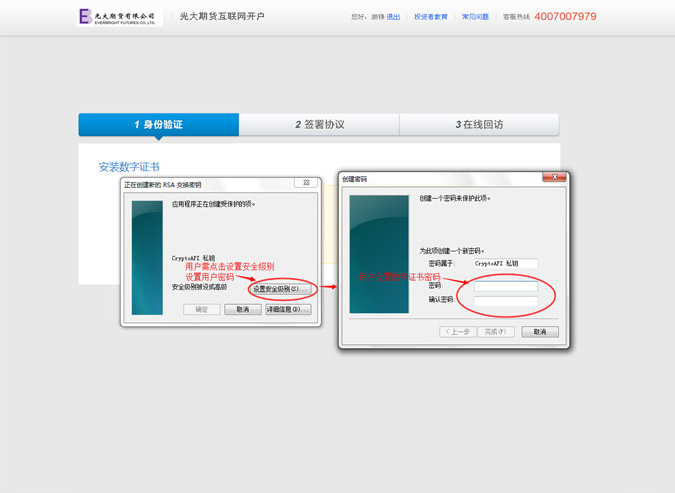Click the 退出 logout link
Image resolution: width=675 pixels, height=493 pixels.
click(393, 17)
